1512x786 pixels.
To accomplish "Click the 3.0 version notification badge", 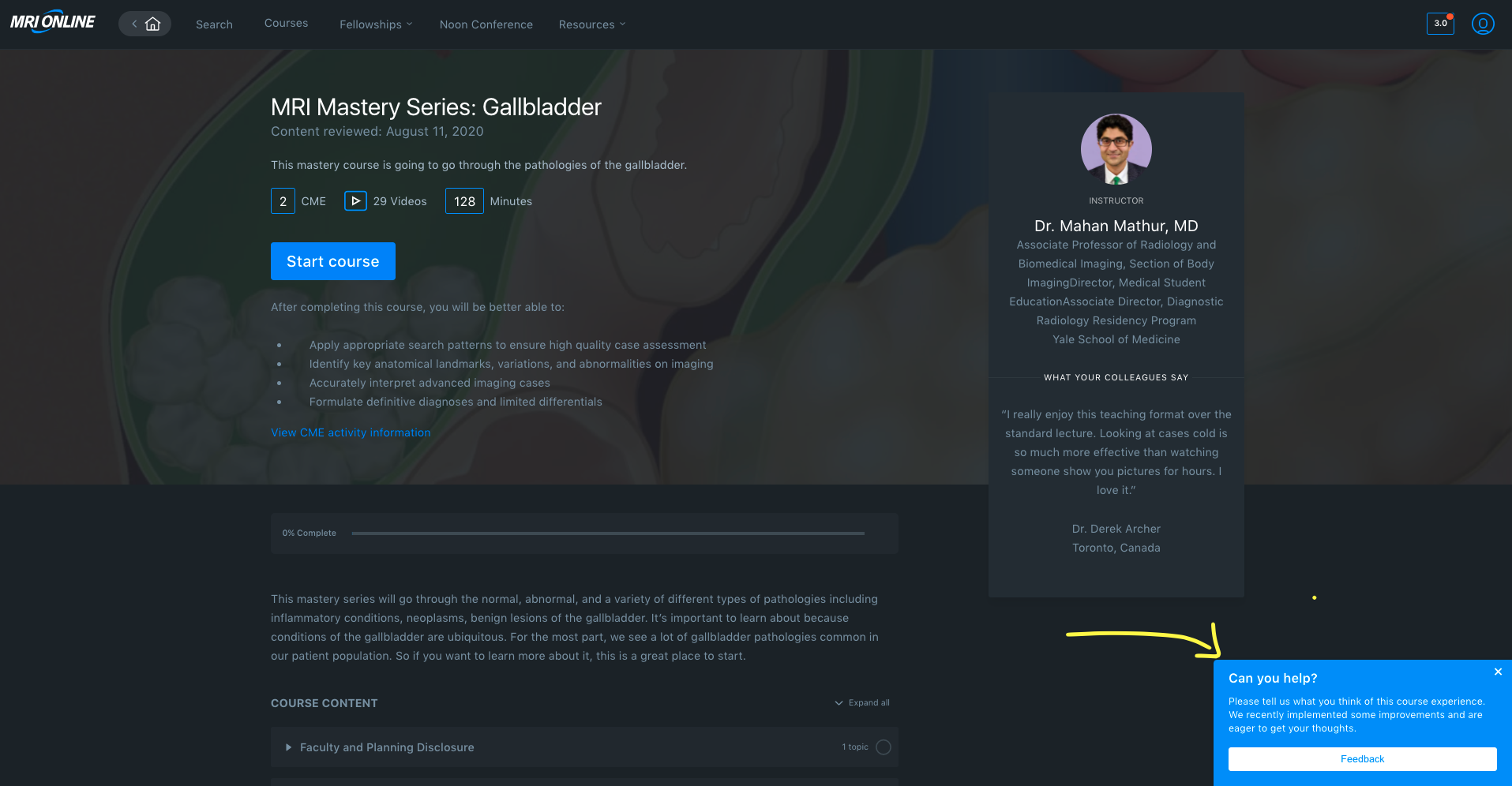I will (1439, 24).
